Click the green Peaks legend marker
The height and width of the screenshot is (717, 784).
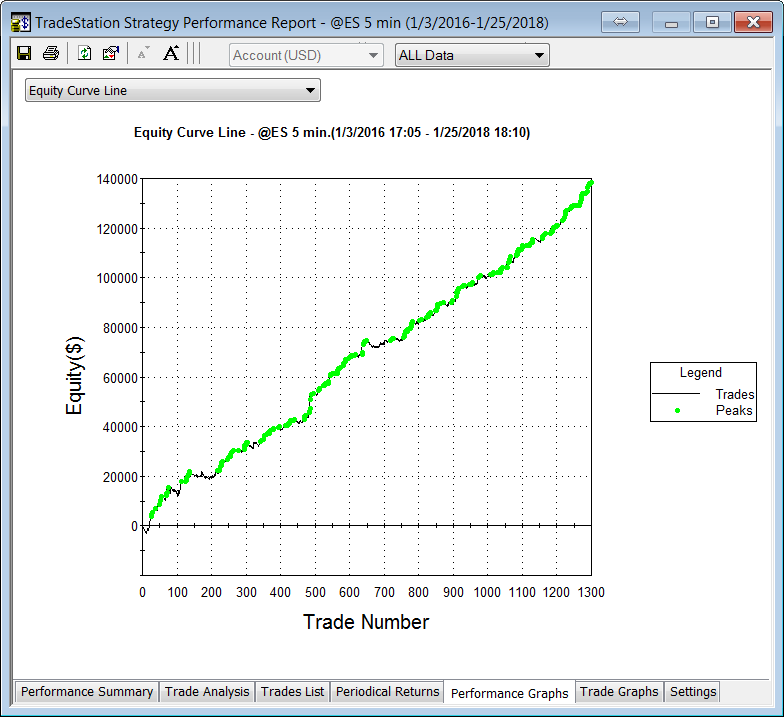point(679,410)
